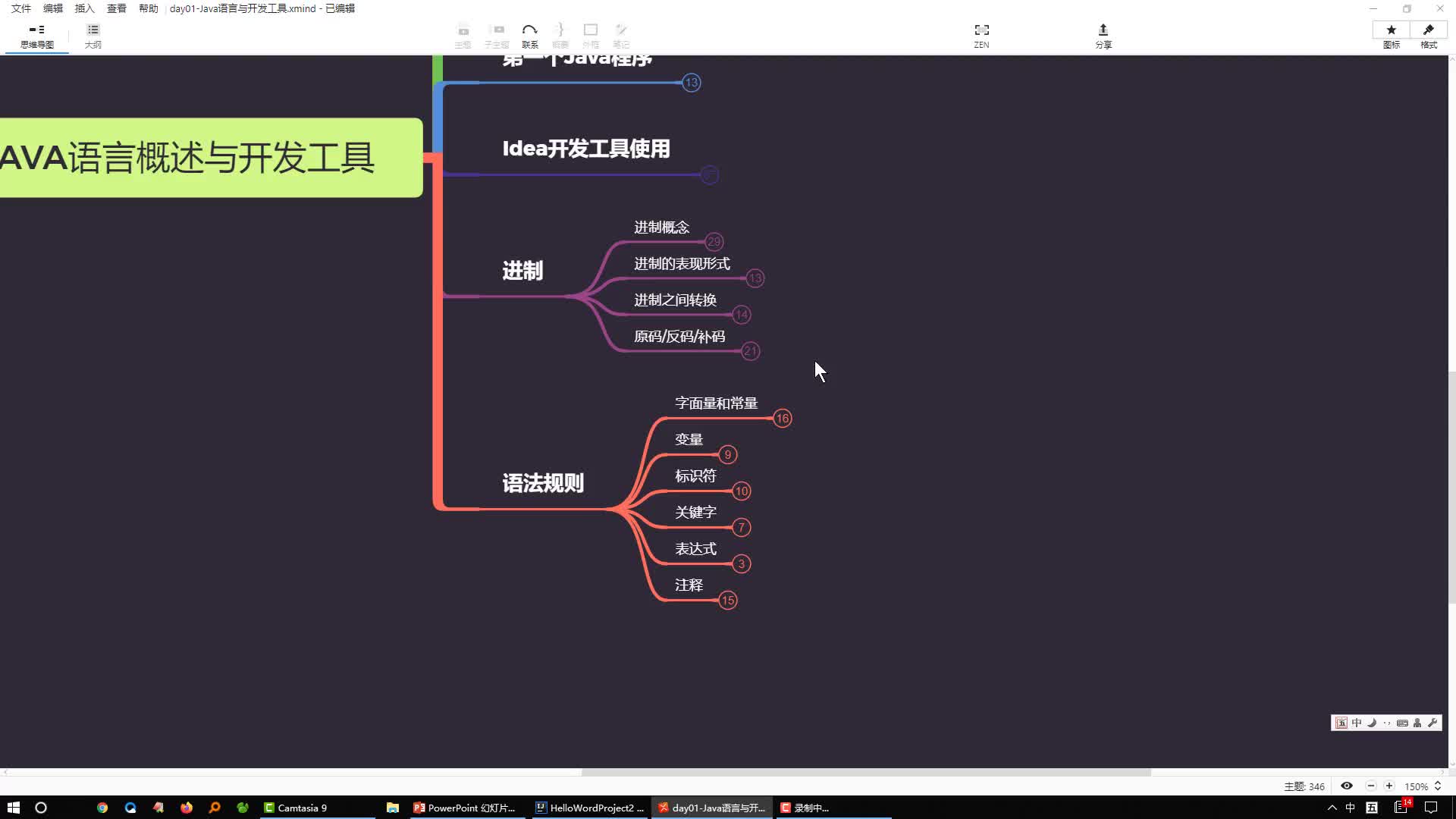Screen dimensions: 1456x819
Task: Expand 字面量和常量 collapsed badge 16
Action: pos(783,419)
